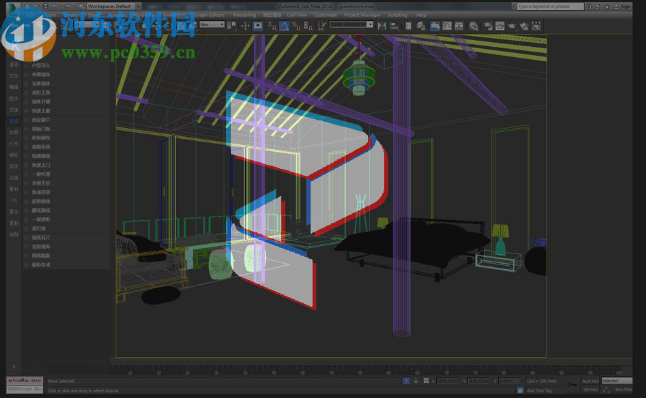Click the keyword search input field
The width and height of the screenshot is (646, 398).
point(550,6)
